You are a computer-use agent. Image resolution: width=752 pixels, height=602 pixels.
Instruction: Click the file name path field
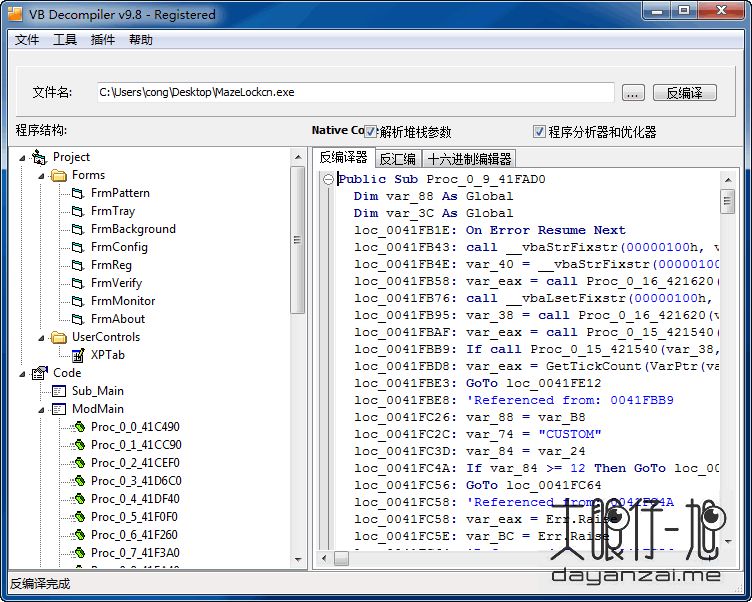355,92
